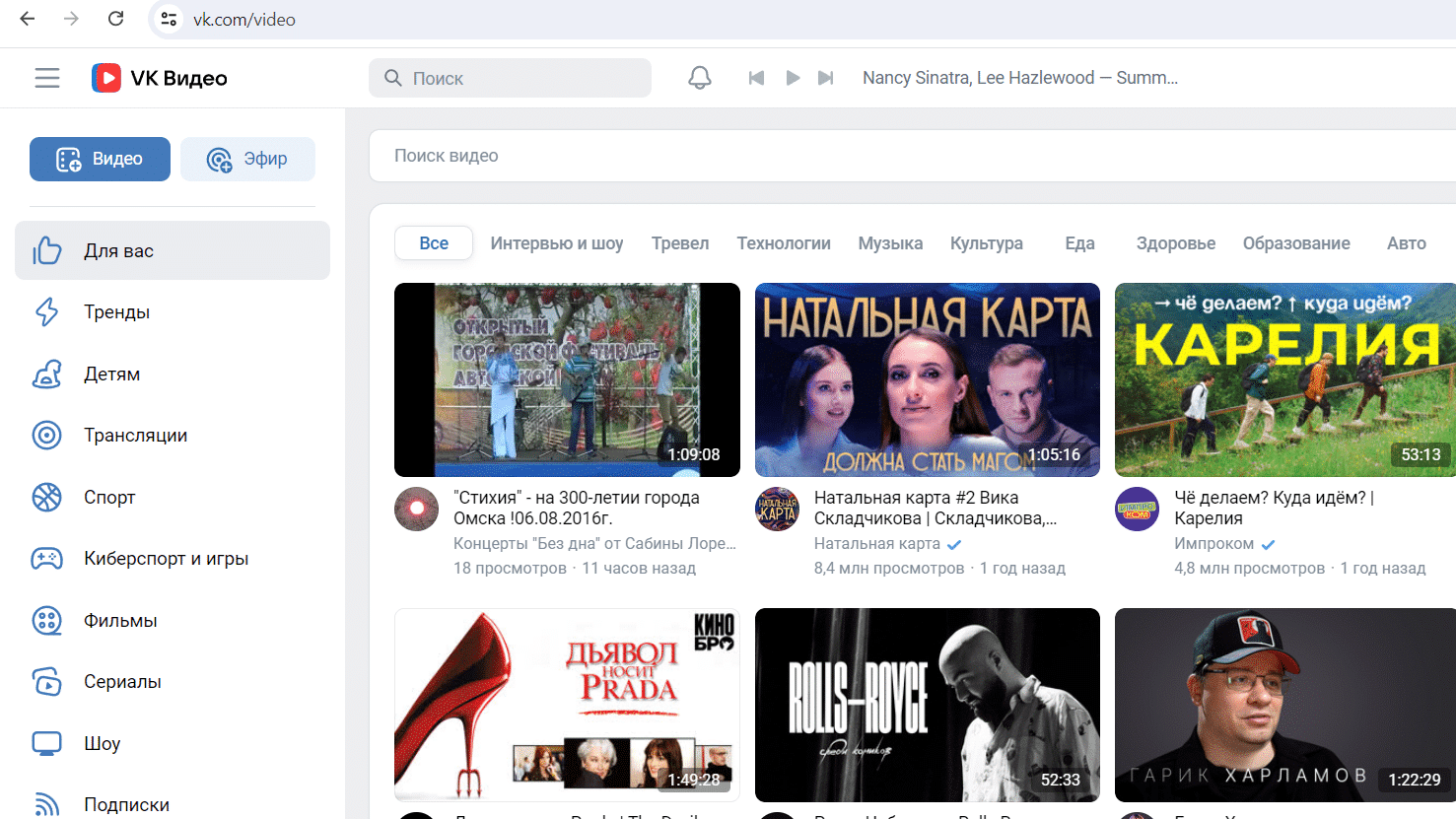
Task: Open the Дьявол носит Prada thumbnail
Action: click(x=567, y=705)
